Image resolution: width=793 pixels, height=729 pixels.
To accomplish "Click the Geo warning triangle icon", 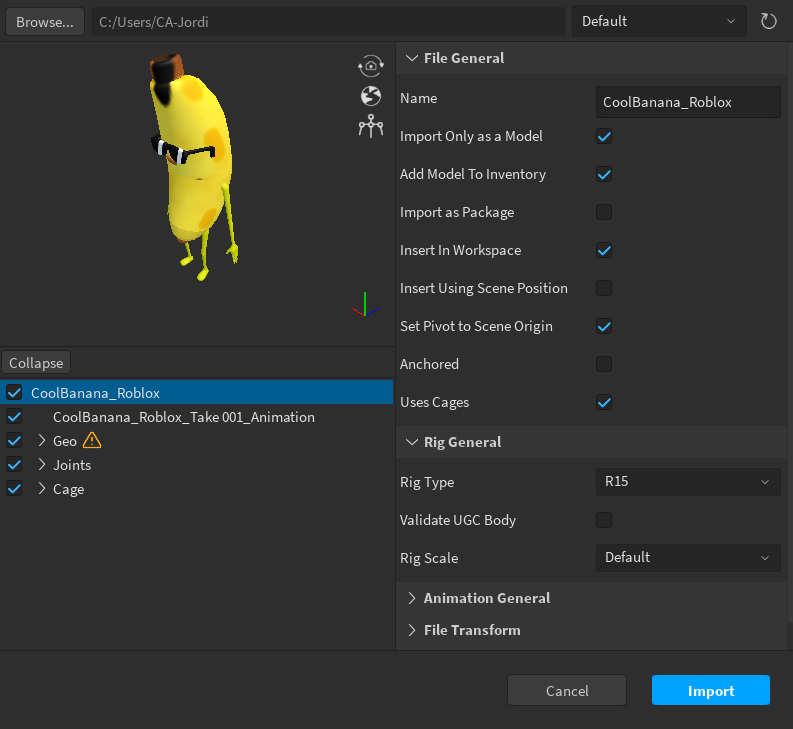I will click(x=92, y=441).
